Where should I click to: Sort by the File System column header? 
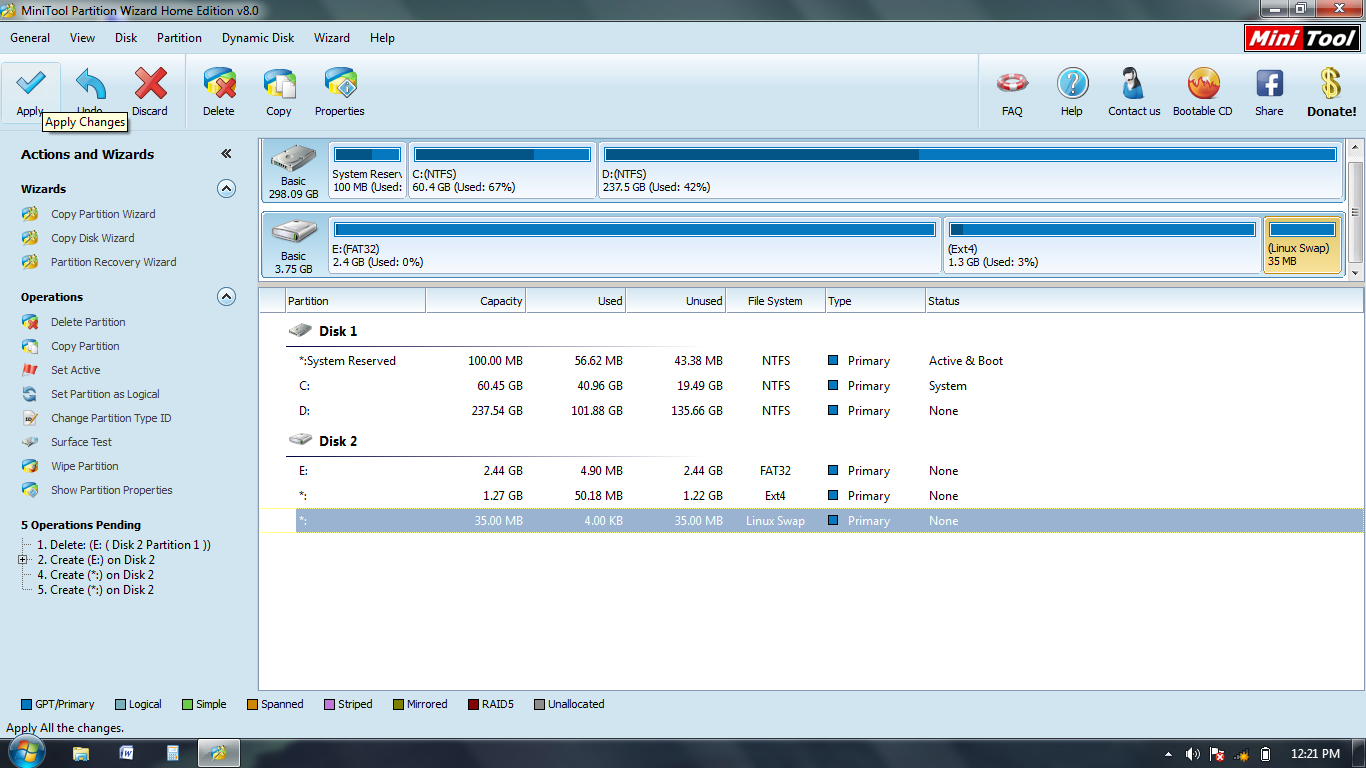click(x=776, y=301)
